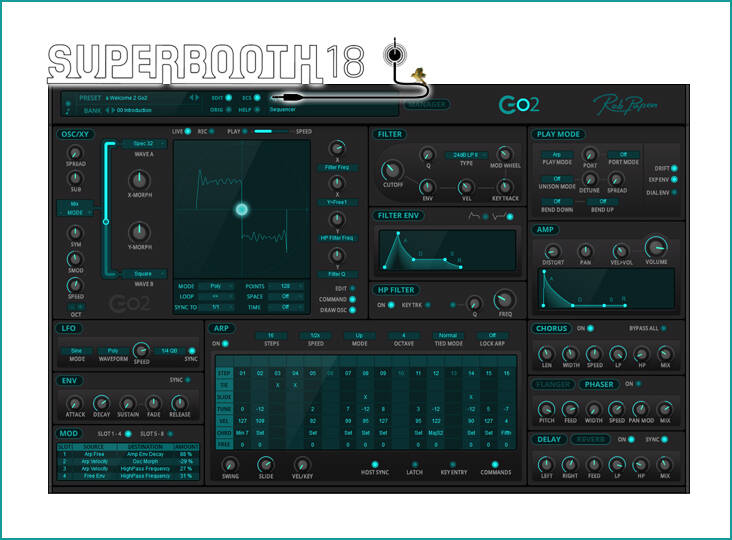
Task: Click the Rob Papen signature logo
Action: coord(625,105)
